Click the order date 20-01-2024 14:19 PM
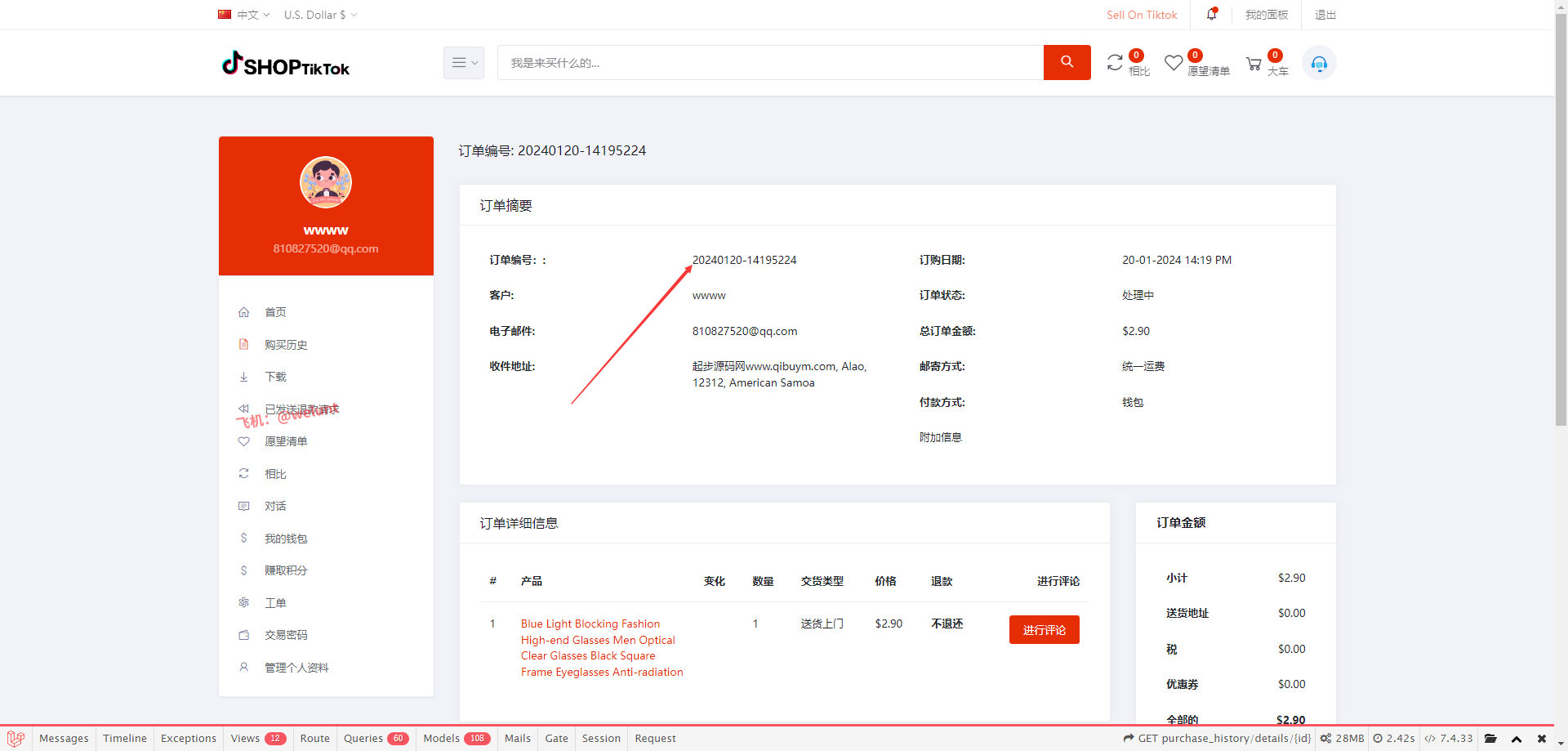1568x751 pixels. [1177, 260]
